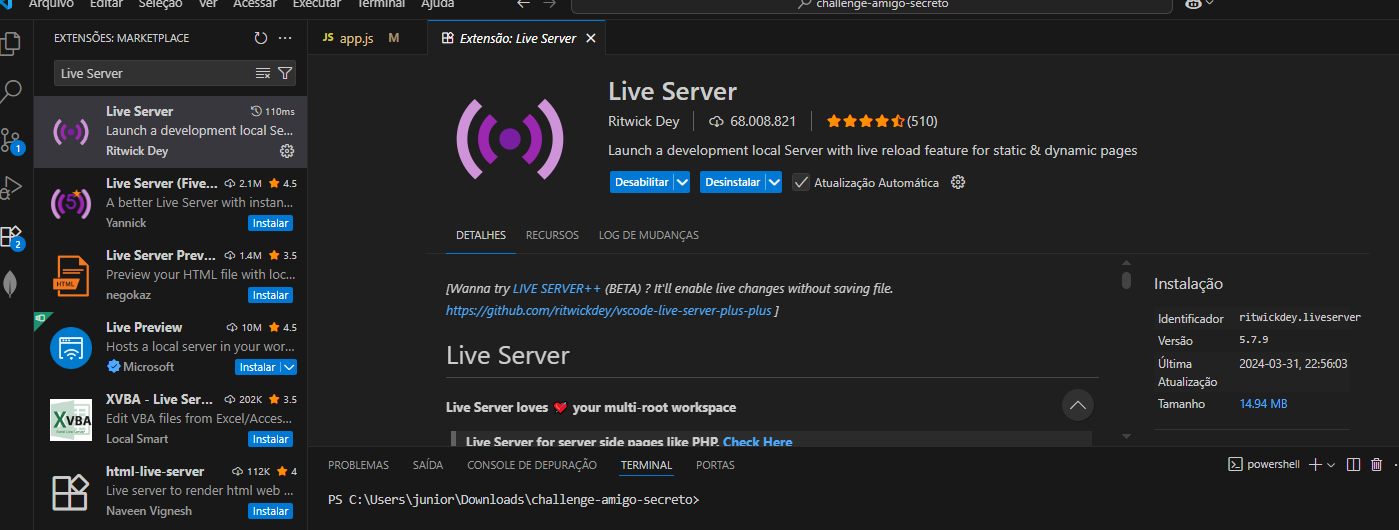Screen dimensions: 1399x530
Task: Open the LIVE SERVER++ link
Action: pos(557,288)
